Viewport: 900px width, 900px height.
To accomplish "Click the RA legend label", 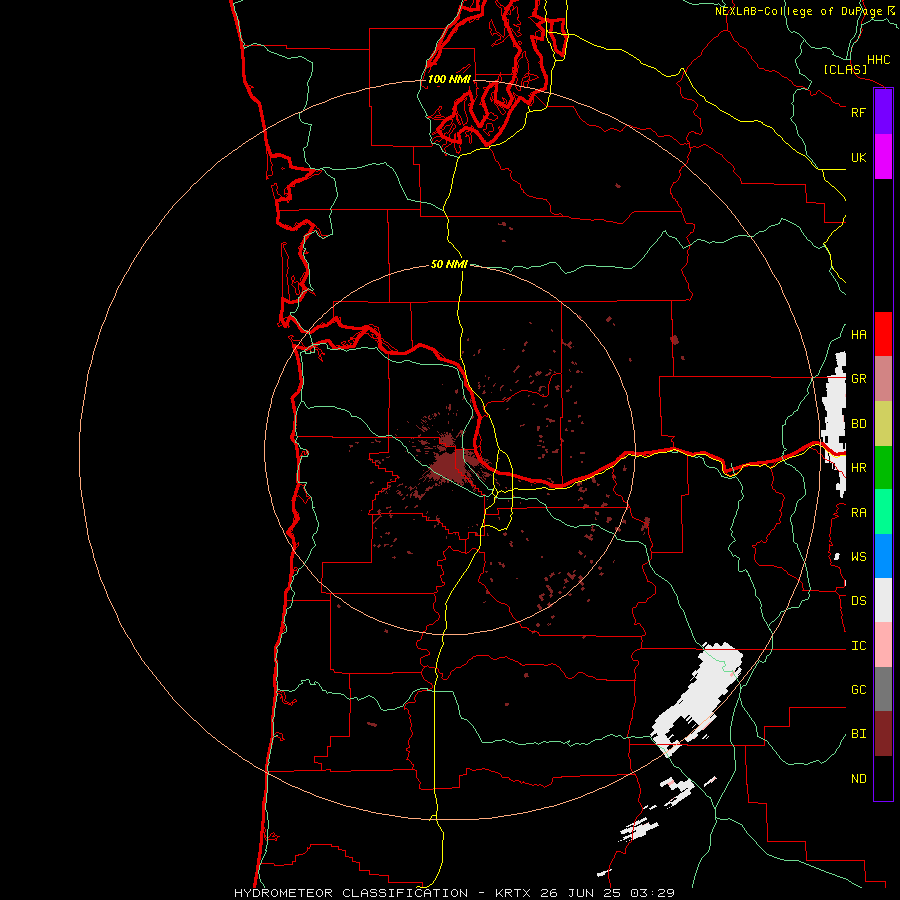I will [x=858, y=513].
